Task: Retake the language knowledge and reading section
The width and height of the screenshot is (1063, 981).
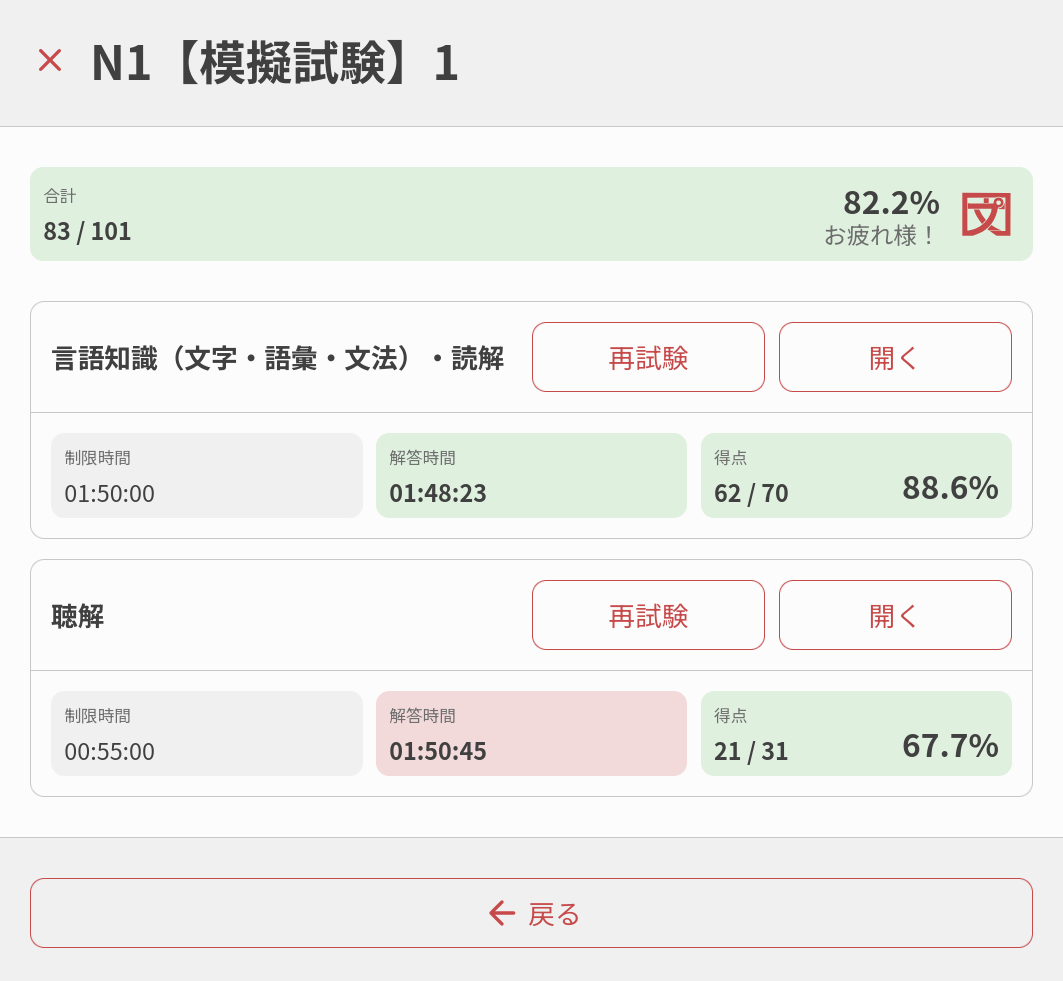Action: click(648, 357)
